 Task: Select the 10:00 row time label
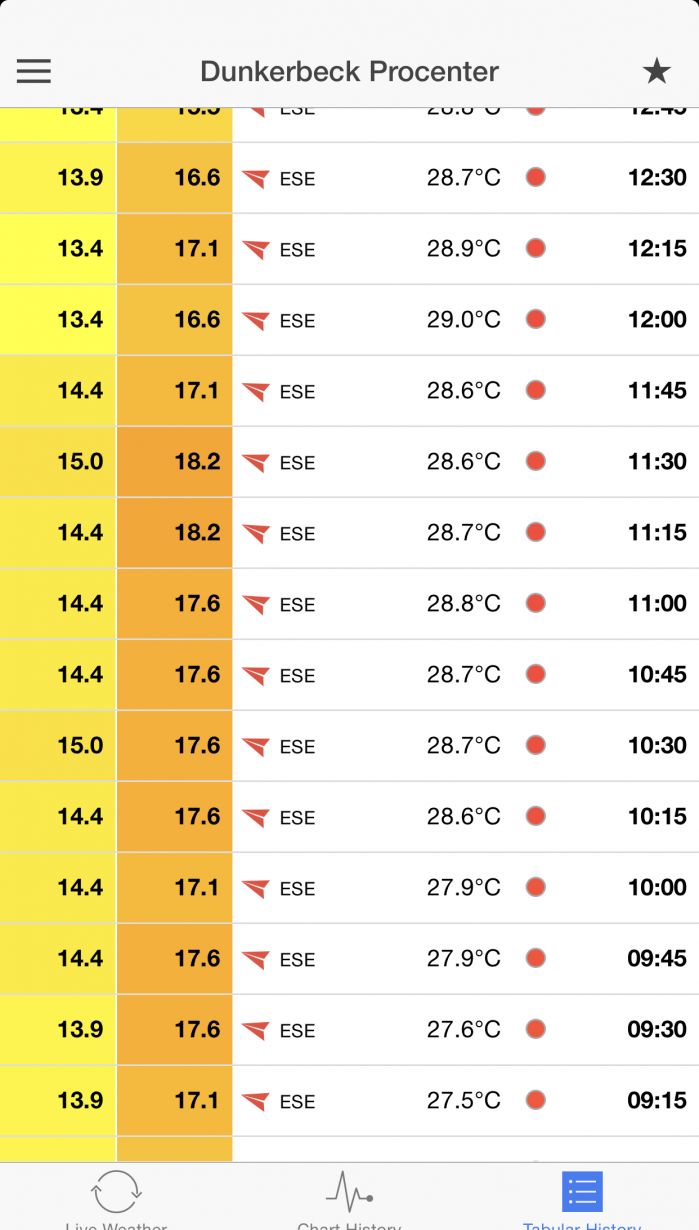coord(657,888)
